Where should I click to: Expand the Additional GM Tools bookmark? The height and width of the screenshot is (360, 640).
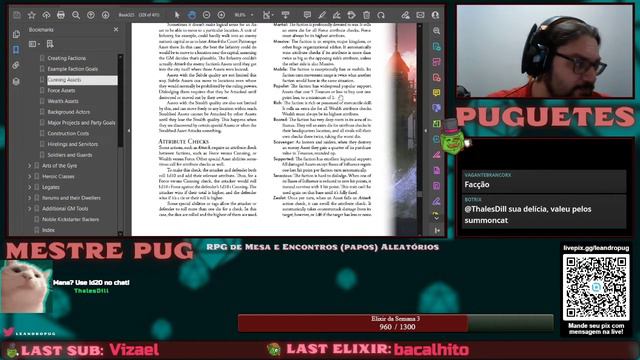coord(29,208)
